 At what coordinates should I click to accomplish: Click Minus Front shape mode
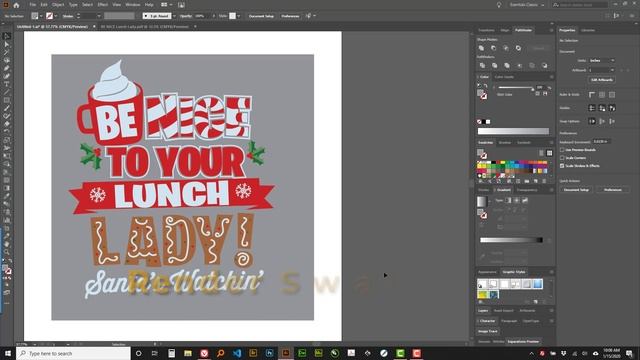(493, 48)
